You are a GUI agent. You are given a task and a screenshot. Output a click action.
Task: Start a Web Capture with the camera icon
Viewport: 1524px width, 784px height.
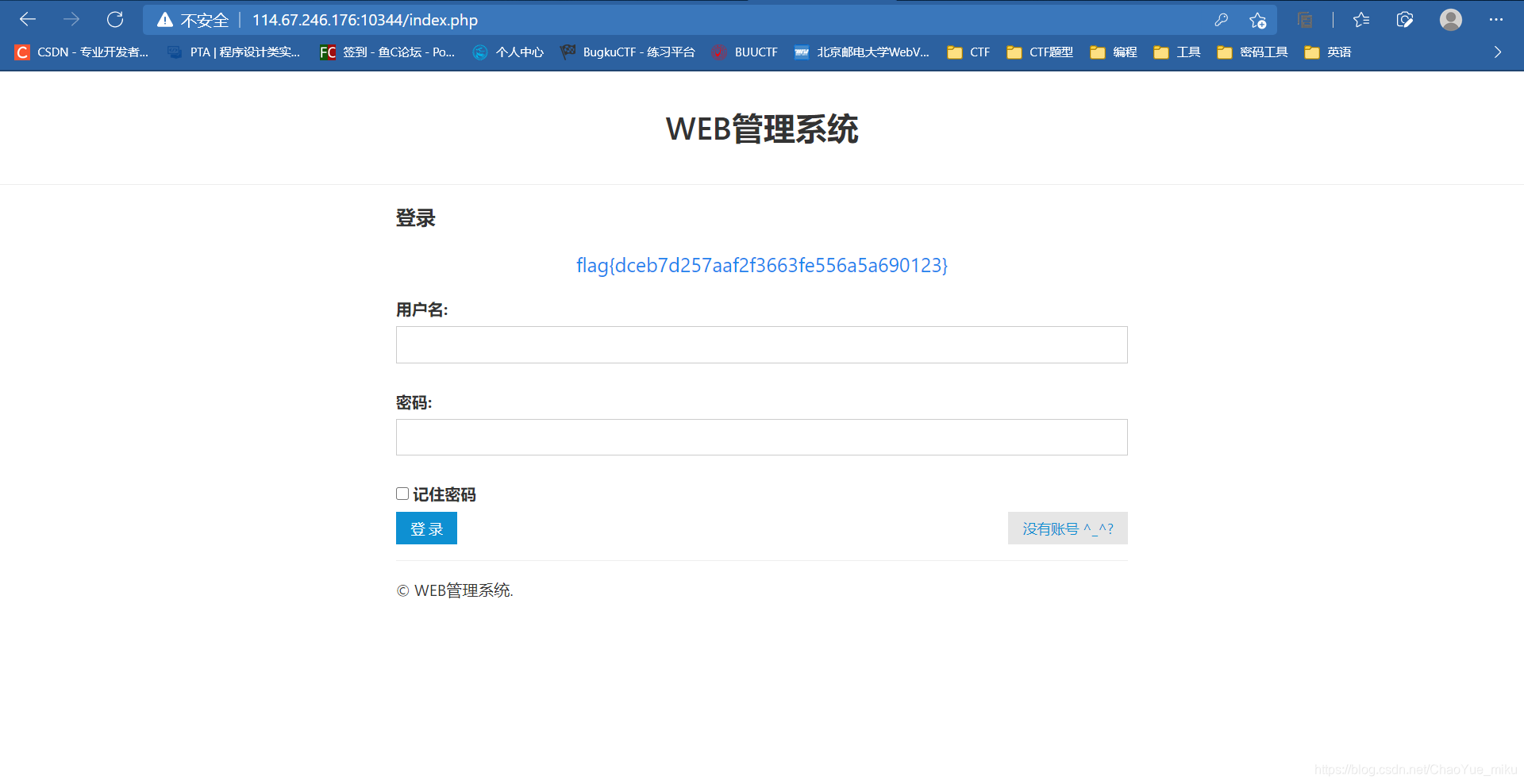(1404, 19)
